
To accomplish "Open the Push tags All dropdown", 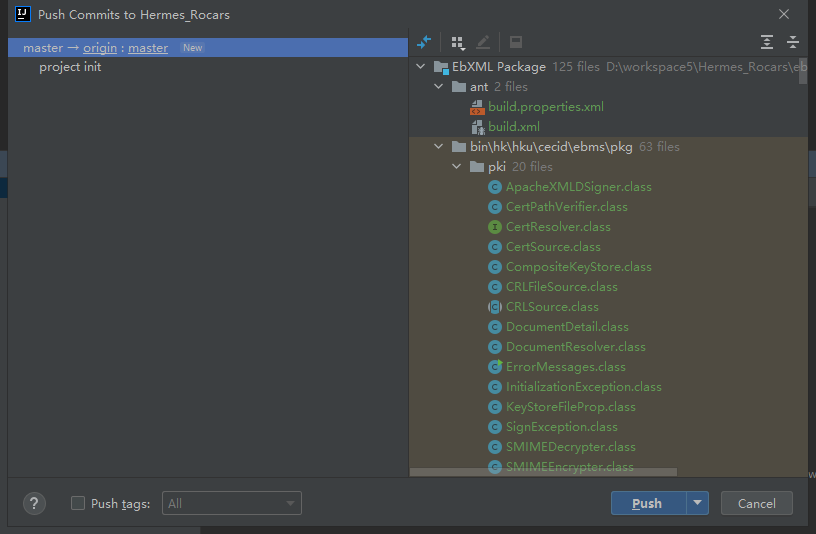I will [x=232, y=503].
